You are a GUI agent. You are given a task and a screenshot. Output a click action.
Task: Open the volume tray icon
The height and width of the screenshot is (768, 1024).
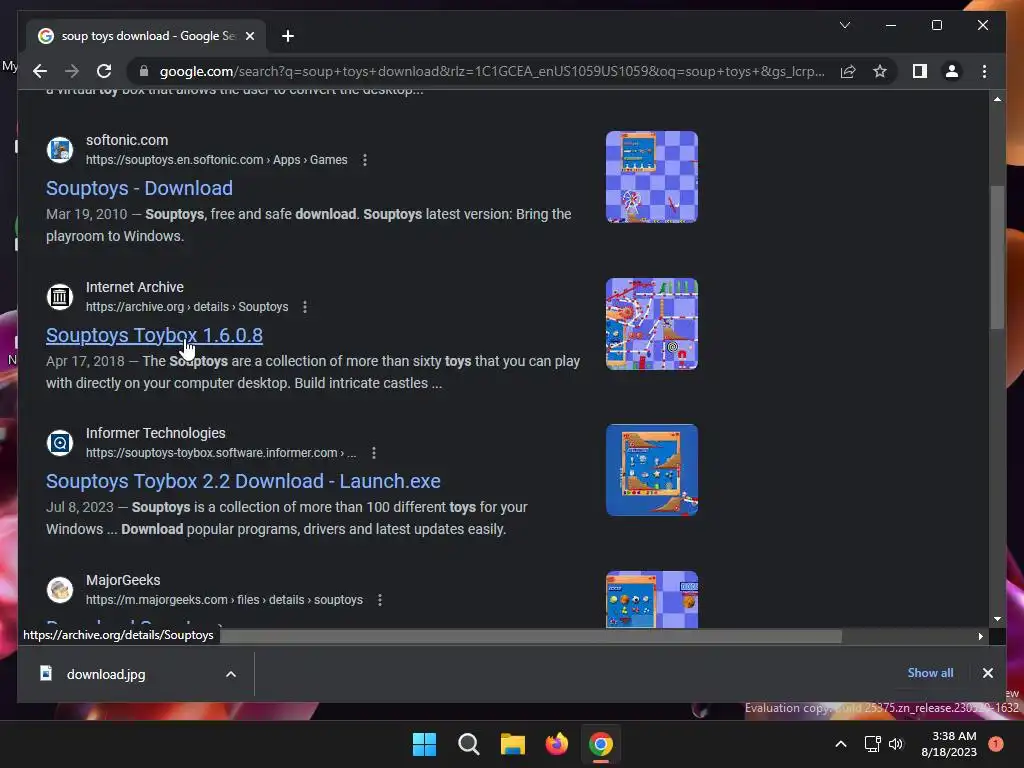(896, 744)
